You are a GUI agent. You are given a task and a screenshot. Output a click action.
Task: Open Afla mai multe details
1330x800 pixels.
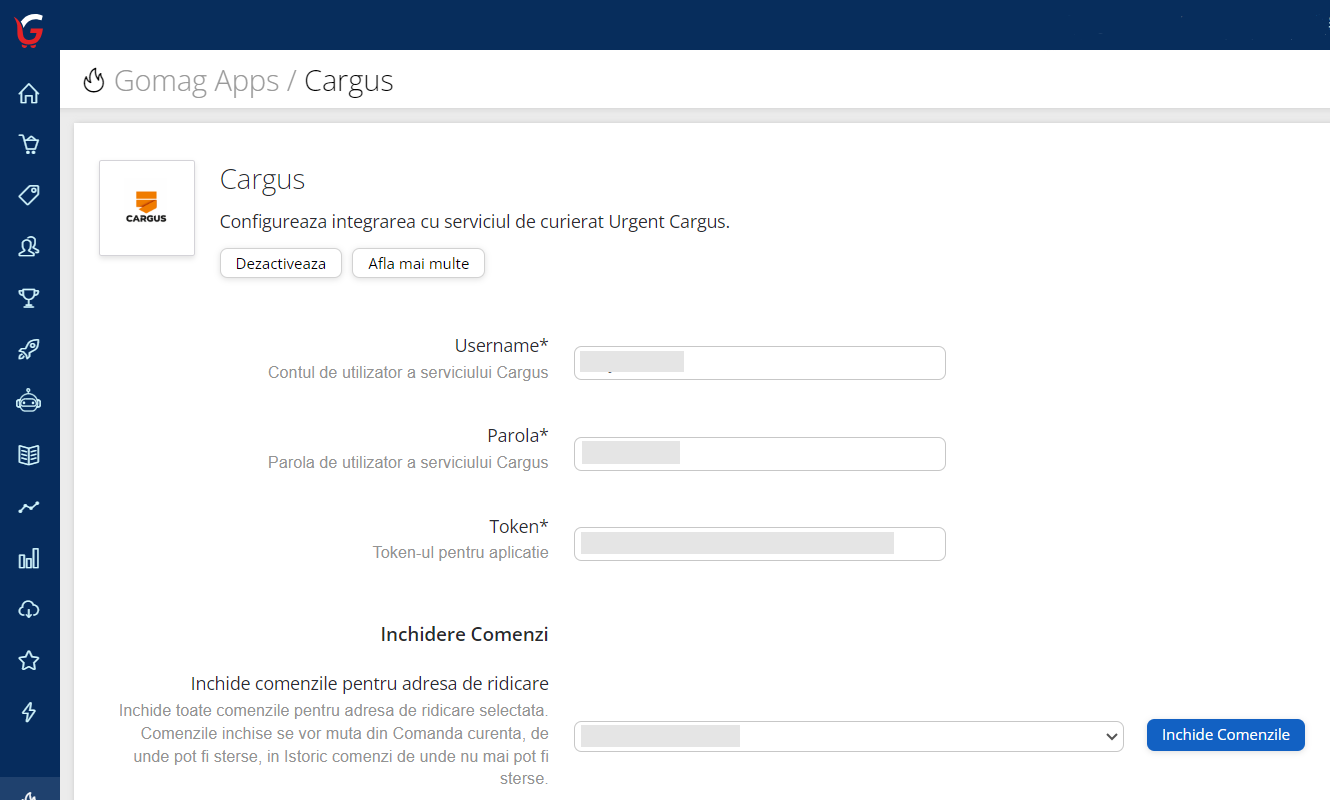click(x=418, y=263)
